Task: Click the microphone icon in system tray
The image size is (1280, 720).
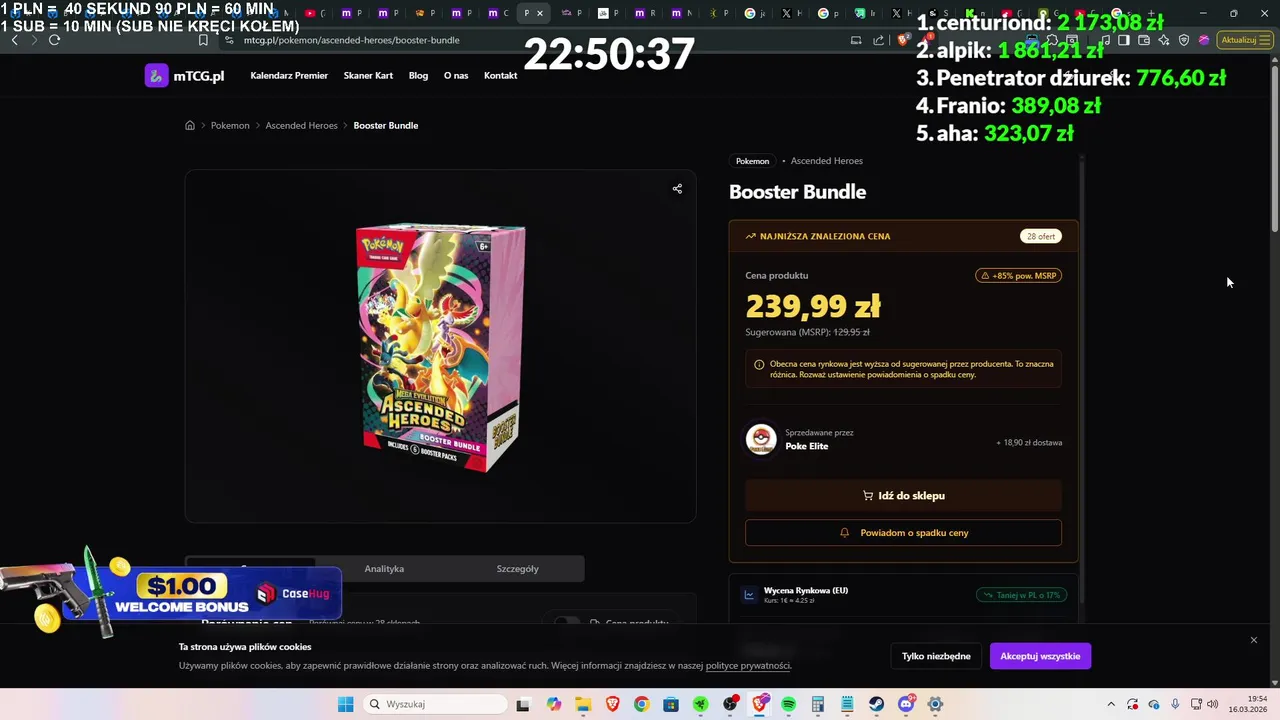Action: click(x=1175, y=704)
